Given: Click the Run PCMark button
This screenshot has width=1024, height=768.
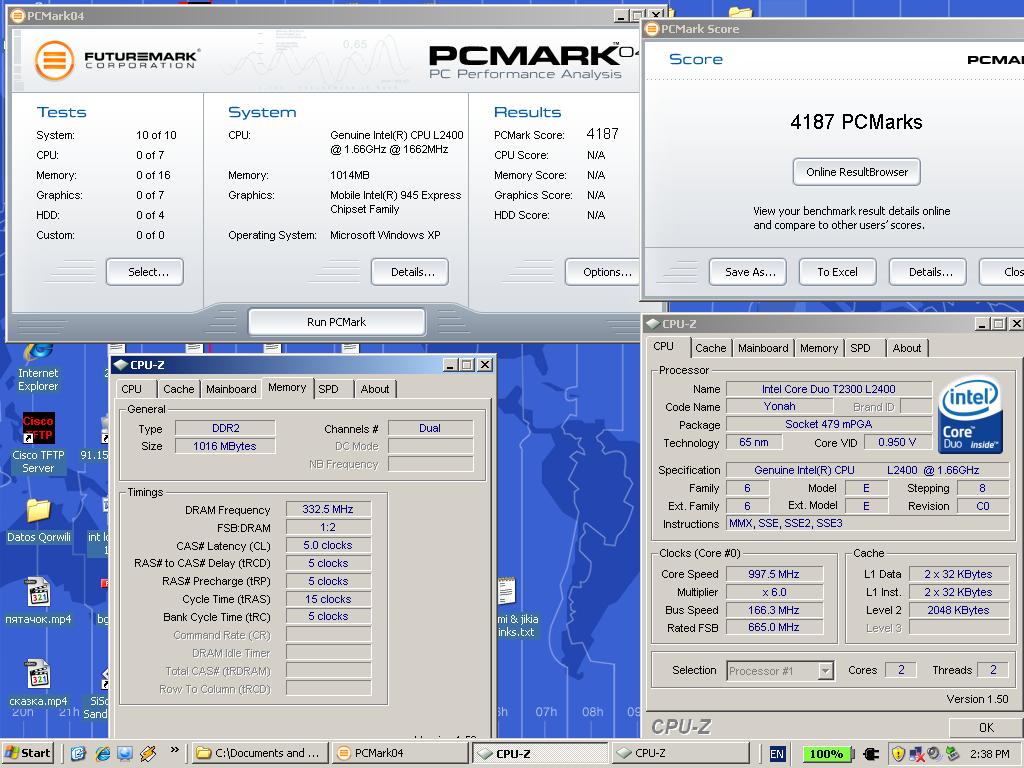Looking at the screenshot, I should tap(336, 322).
